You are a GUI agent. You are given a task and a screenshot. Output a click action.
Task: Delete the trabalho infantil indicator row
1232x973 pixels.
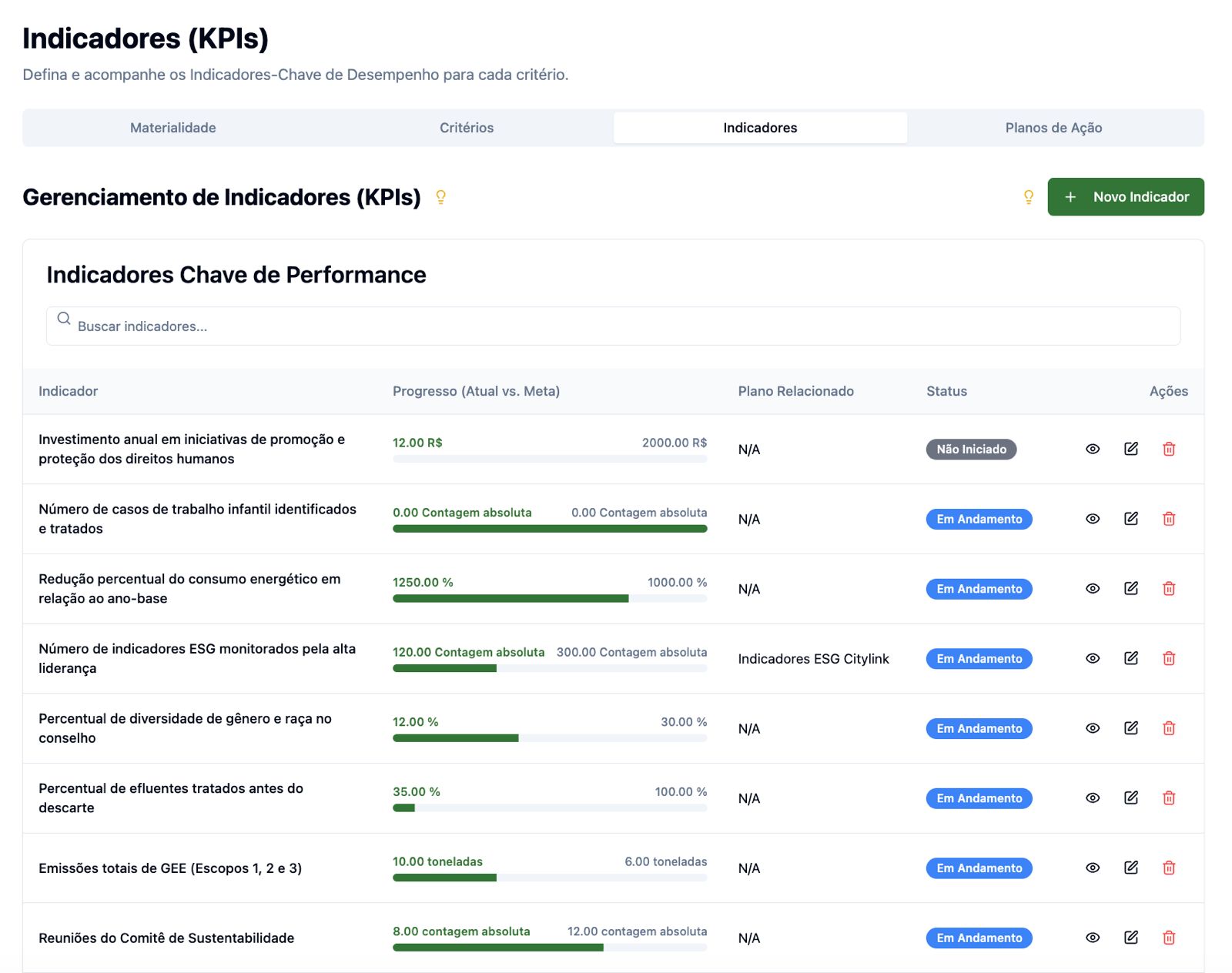1168,519
